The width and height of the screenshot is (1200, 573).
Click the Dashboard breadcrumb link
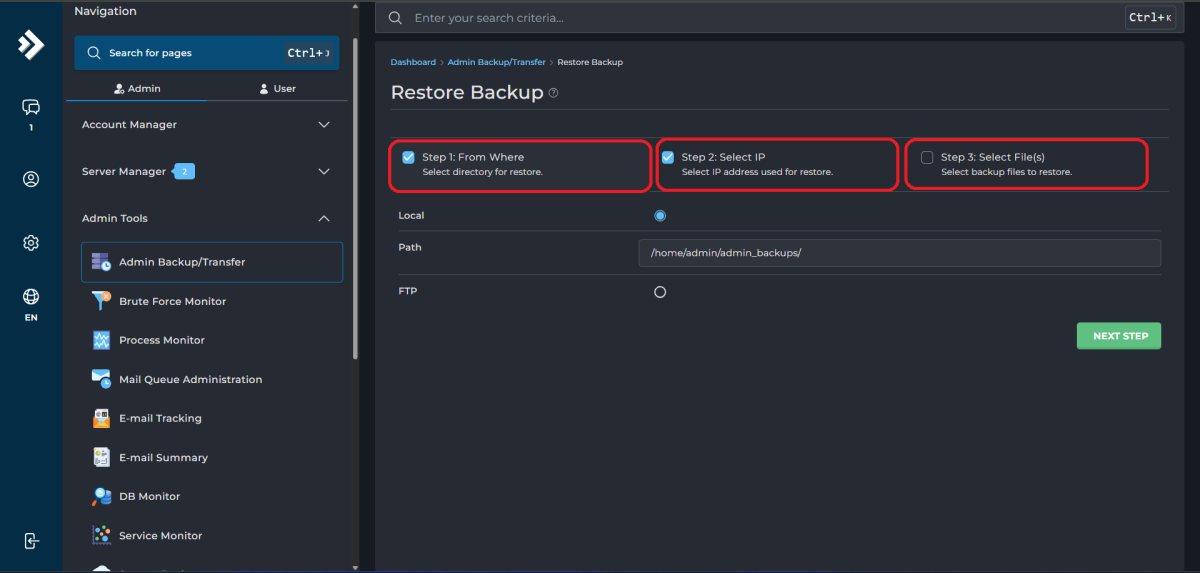pos(413,62)
